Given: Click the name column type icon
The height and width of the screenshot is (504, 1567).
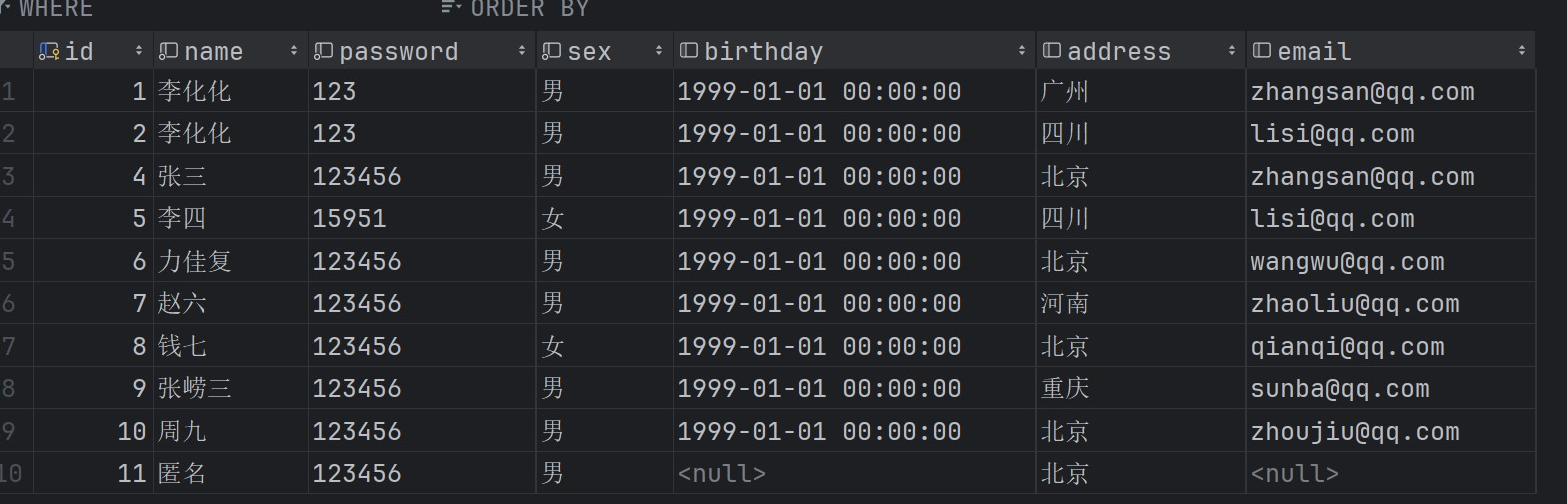Looking at the screenshot, I should pos(169,51).
